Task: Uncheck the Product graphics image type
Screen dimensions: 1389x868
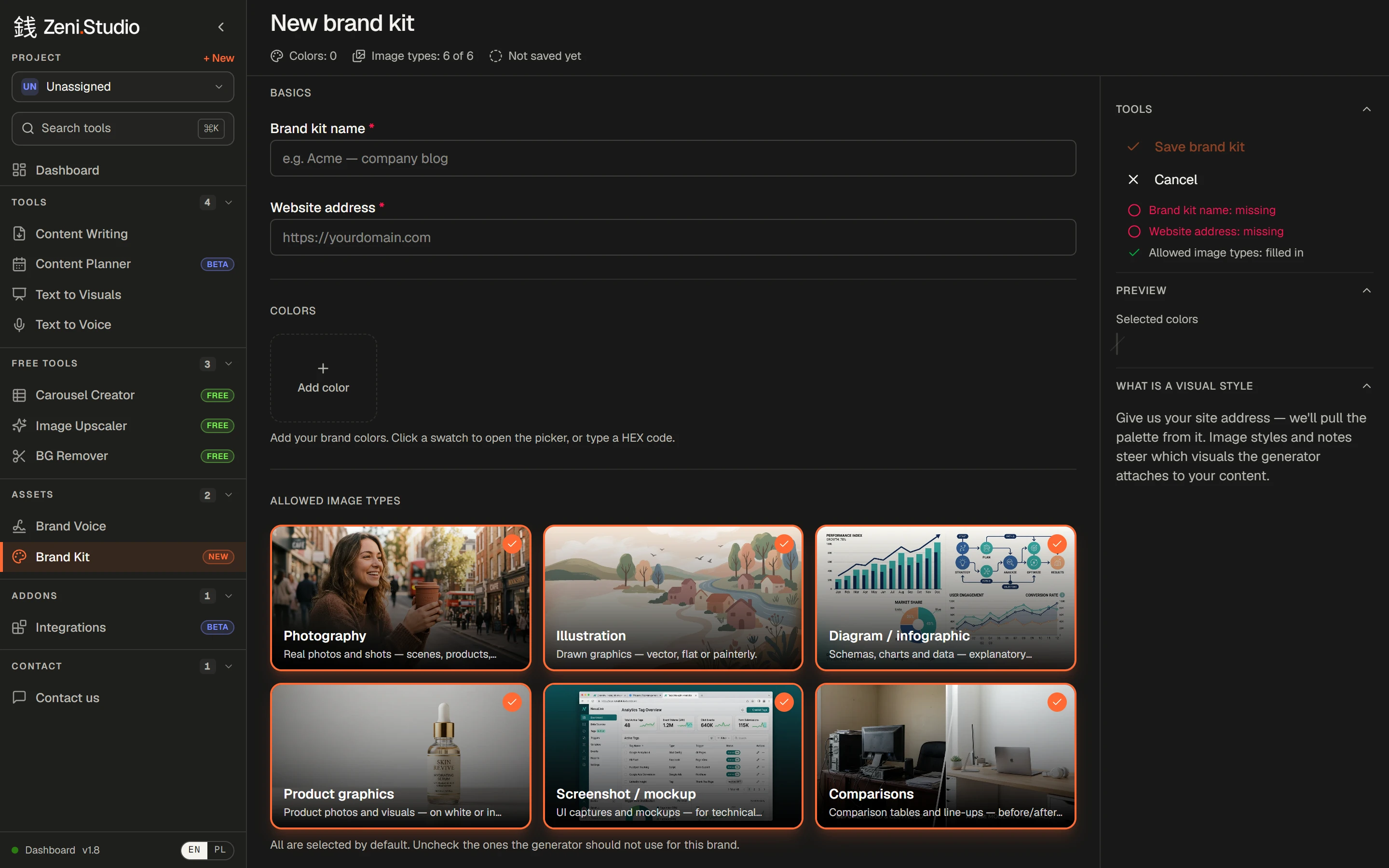Action: tap(511, 702)
